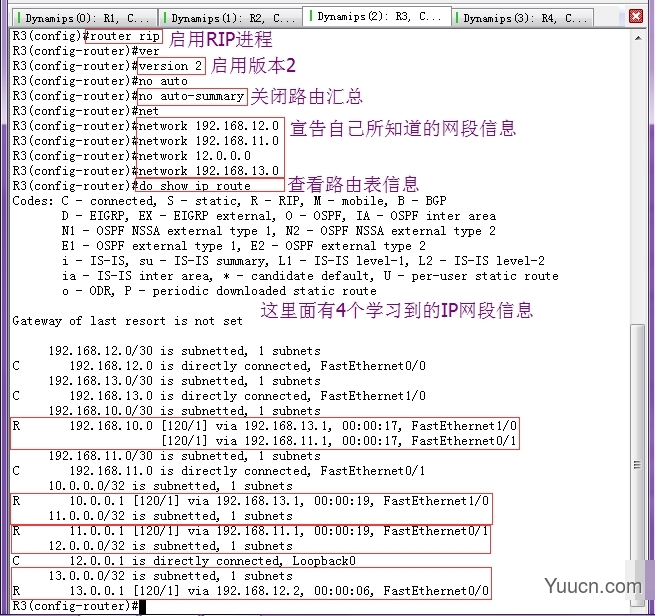This screenshot has height=616, width=655.
Task: Click connected route 192.168.12.0 FastEthernet0/0 line
Action: (219, 366)
